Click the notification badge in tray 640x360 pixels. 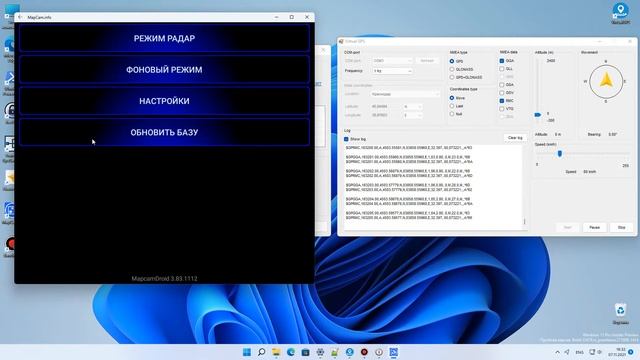point(631,352)
